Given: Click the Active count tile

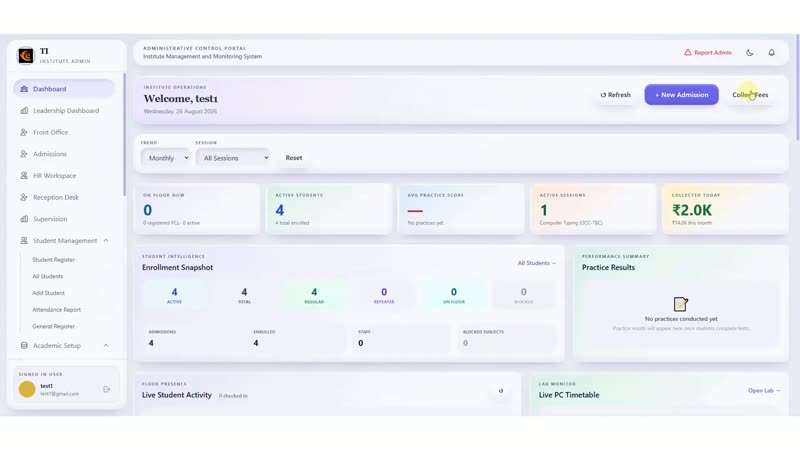Looking at the screenshot, I should [x=174, y=295].
